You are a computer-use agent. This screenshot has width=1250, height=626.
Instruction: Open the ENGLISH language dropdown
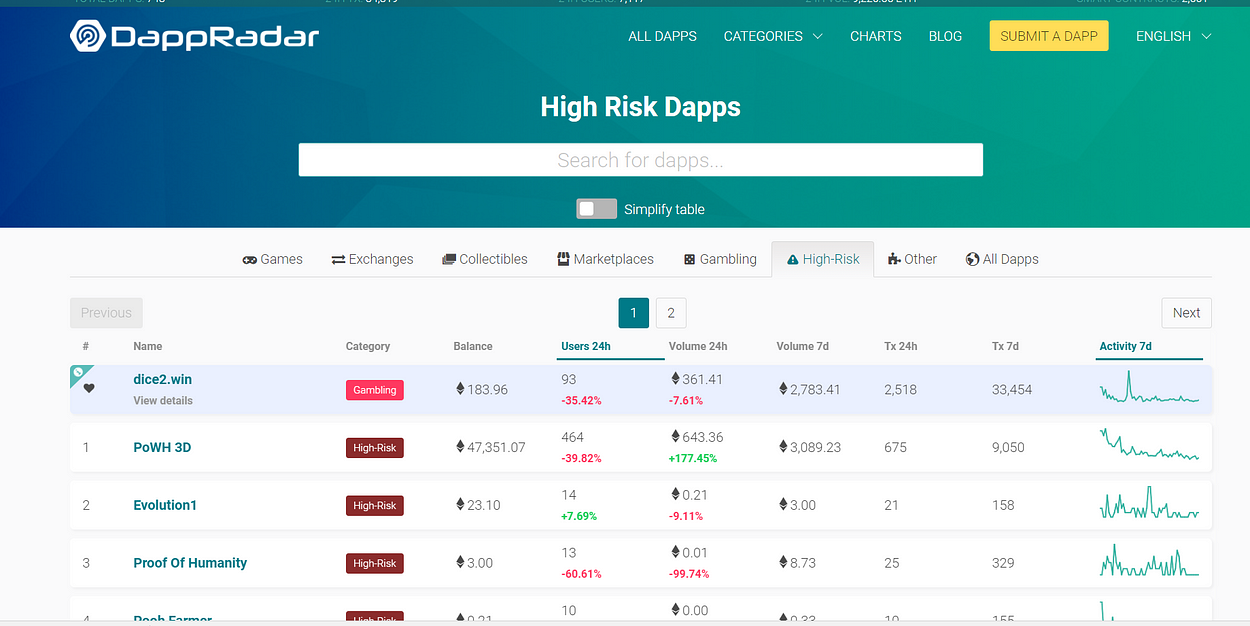pos(1173,36)
